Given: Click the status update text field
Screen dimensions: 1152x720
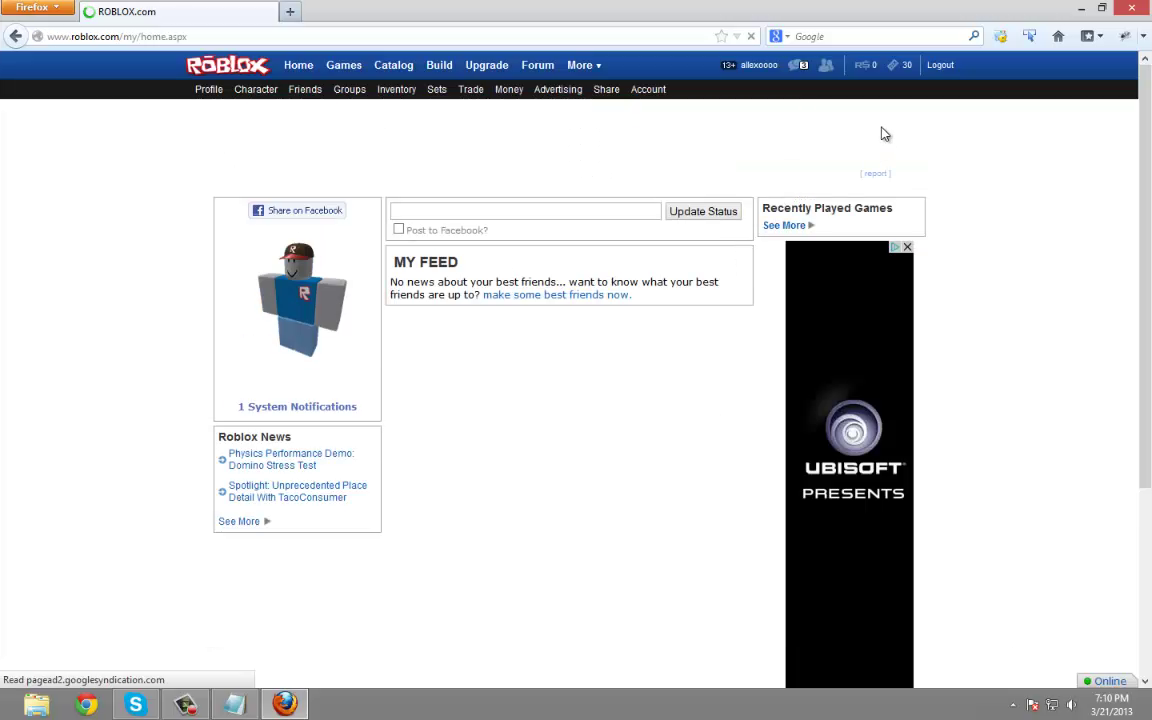Looking at the screenshot, I should pyautogui.click(x=525, y=211).
